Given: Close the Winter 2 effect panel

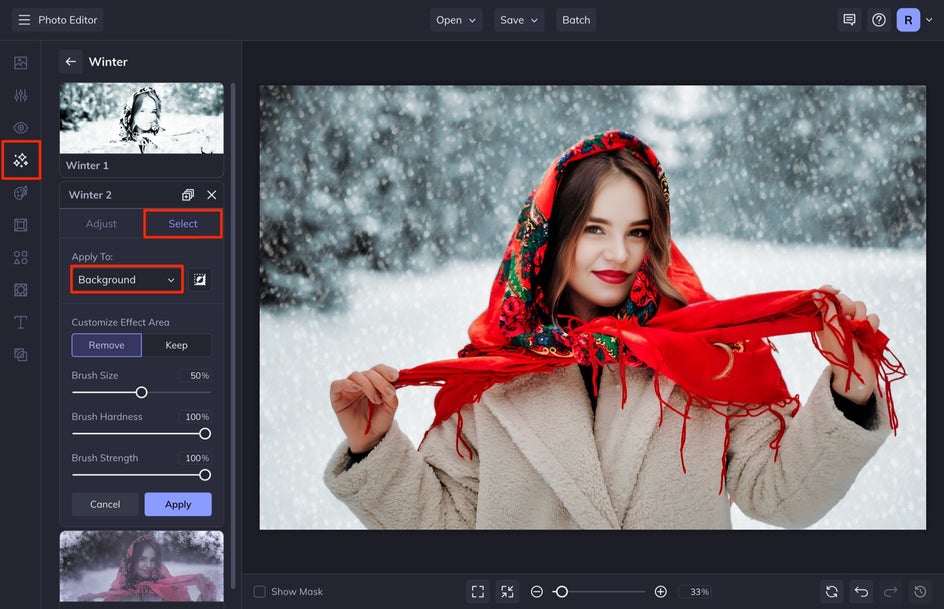Looking at the screenshot, I should (211, 195).
